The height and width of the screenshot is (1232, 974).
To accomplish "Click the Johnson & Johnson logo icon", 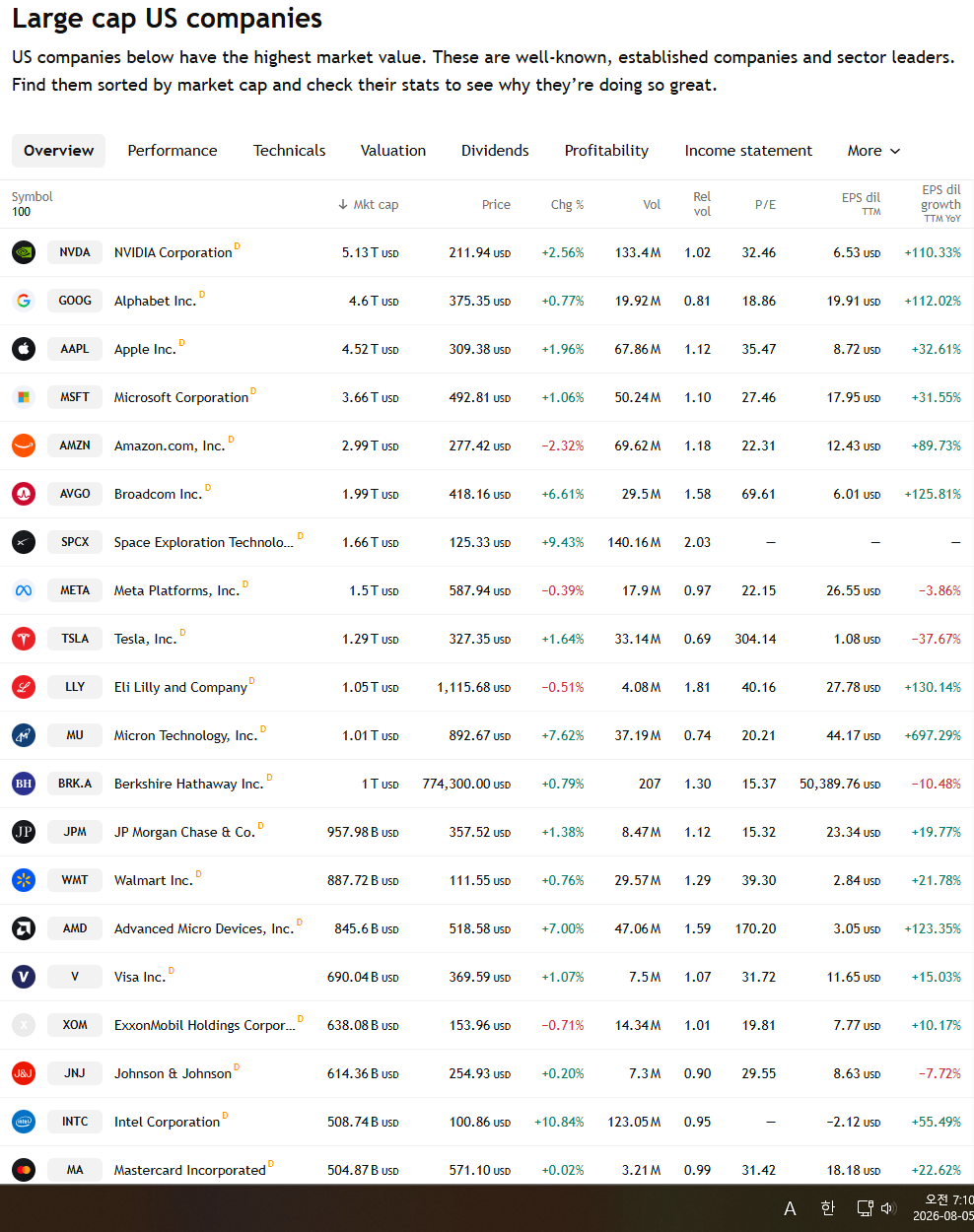I will pos(24,1073).
